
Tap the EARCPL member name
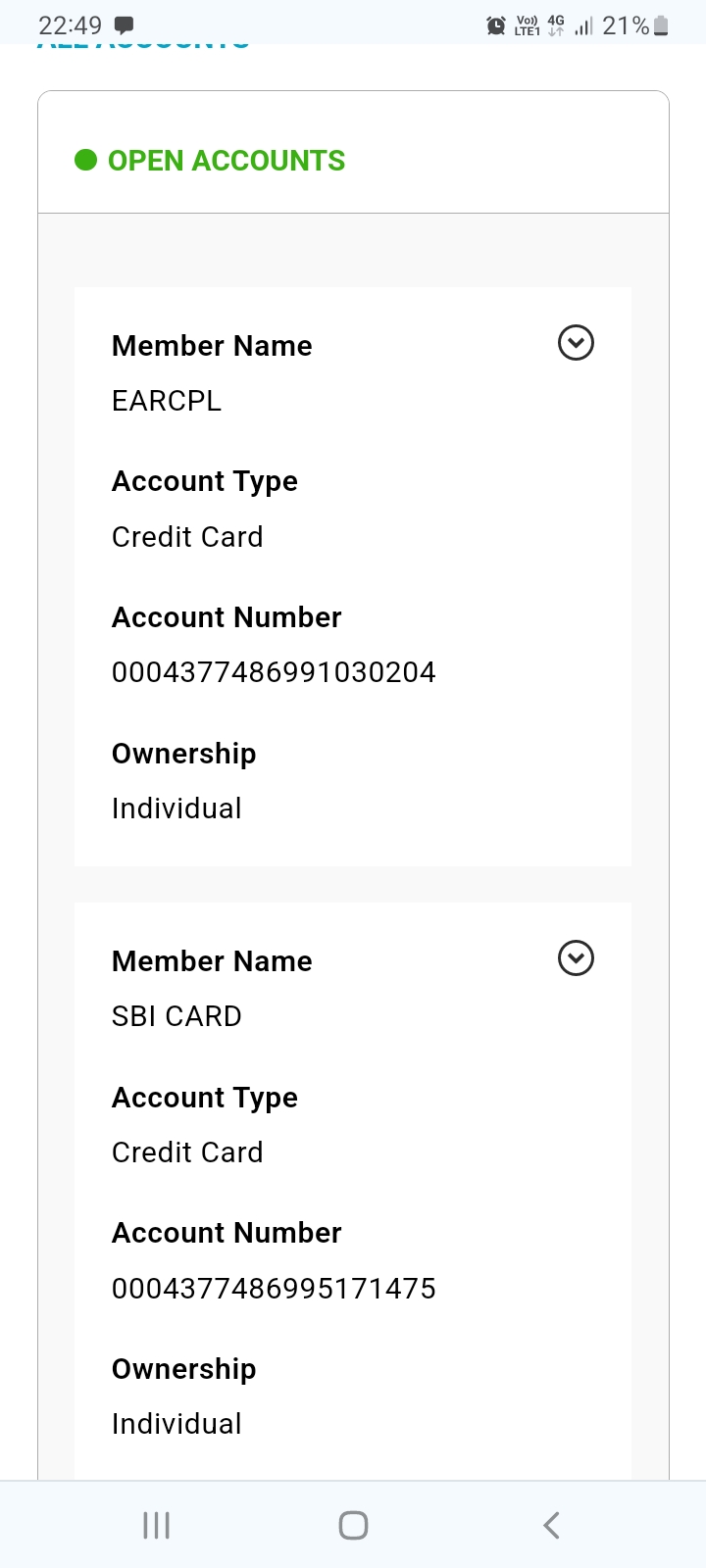167,401
